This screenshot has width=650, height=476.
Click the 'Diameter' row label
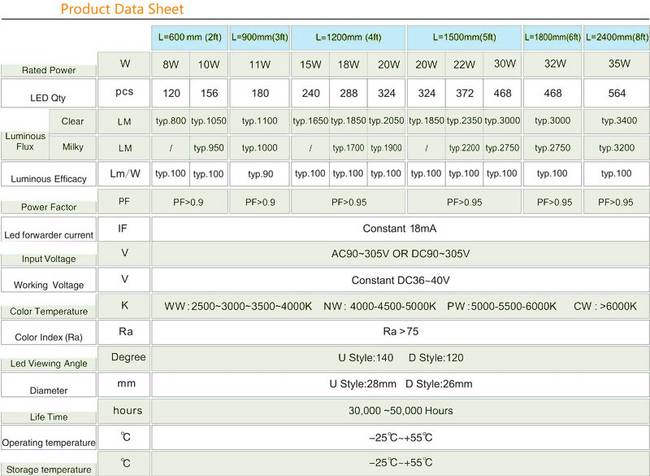point(49,390)
